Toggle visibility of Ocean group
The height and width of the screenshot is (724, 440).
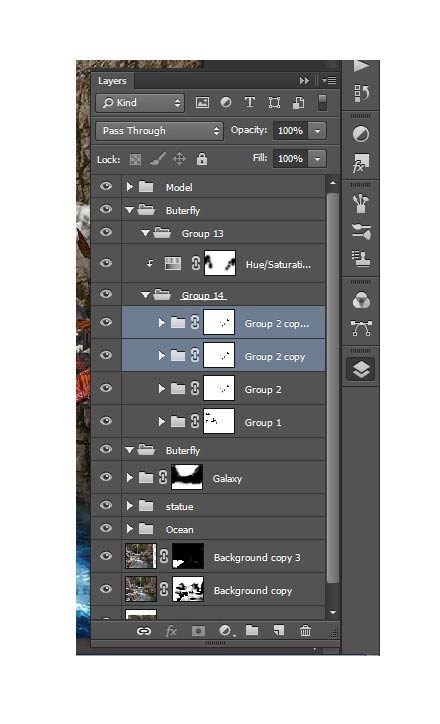(106, 528)
